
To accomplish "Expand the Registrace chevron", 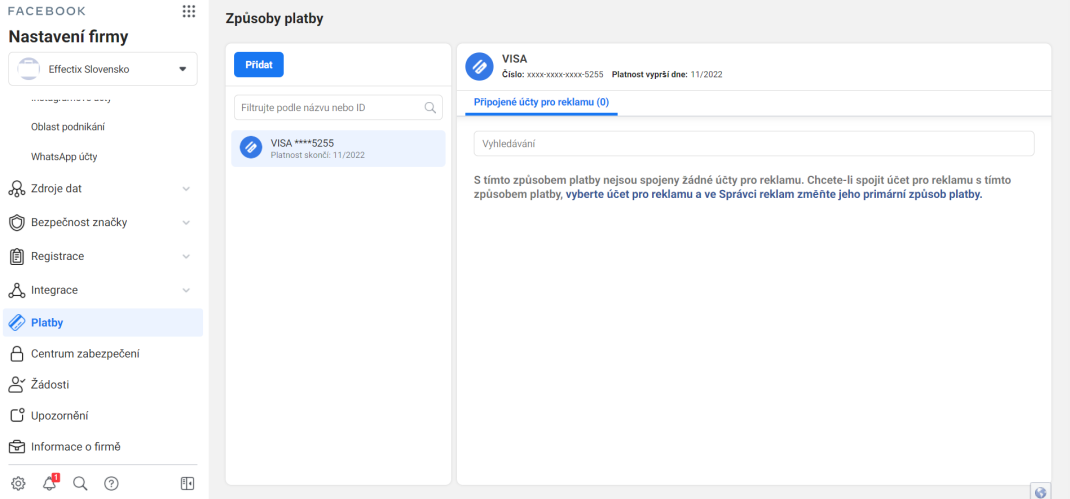I will click(x=186, y=257).
